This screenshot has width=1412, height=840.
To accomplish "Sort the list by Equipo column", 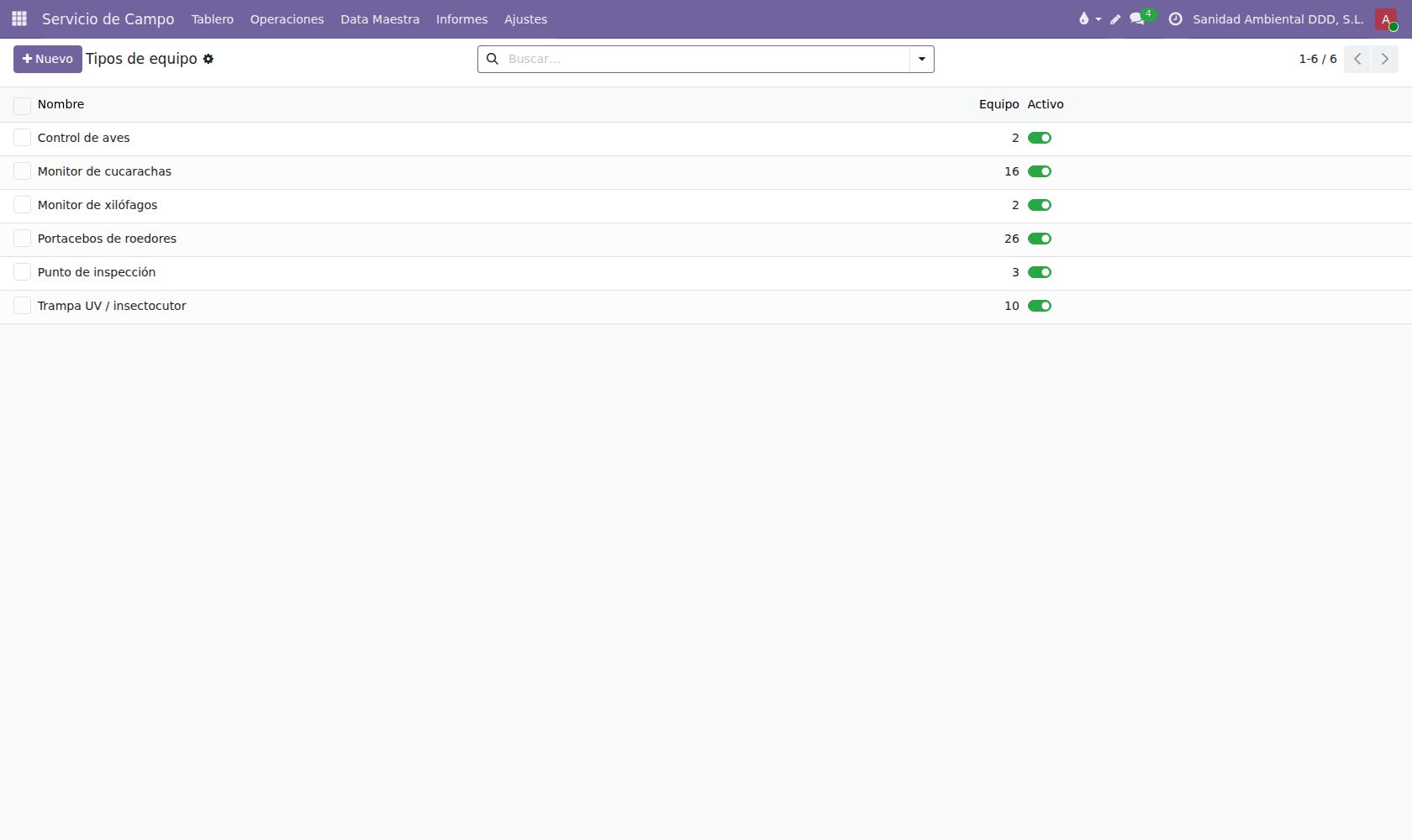I will [998, 104].
